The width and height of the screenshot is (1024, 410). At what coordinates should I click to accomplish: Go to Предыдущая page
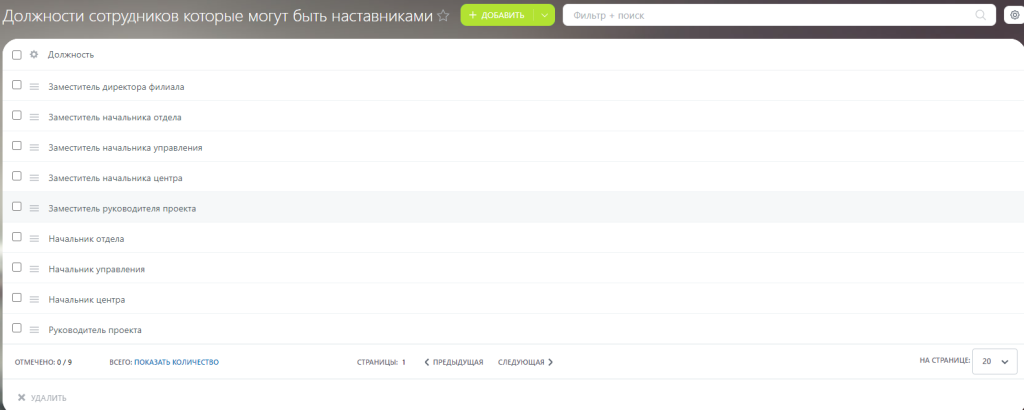click(x=454, y=362)
